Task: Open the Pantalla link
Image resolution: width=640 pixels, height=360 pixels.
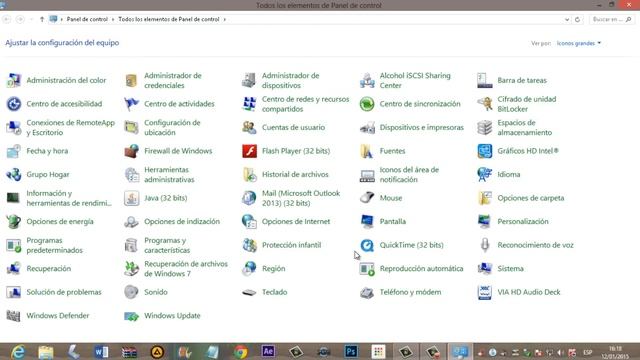Action: 392,222
